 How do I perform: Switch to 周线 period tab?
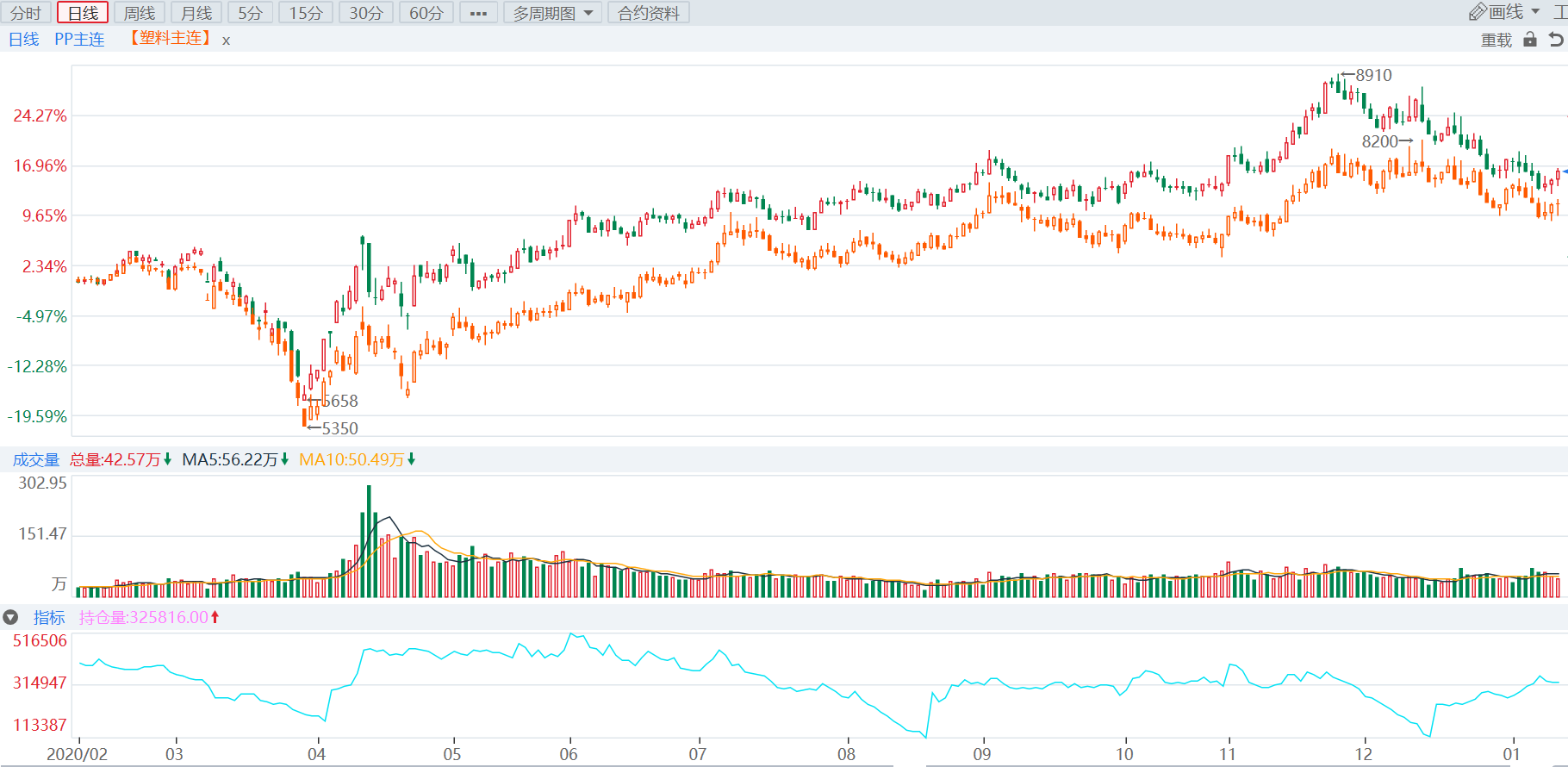140,13
